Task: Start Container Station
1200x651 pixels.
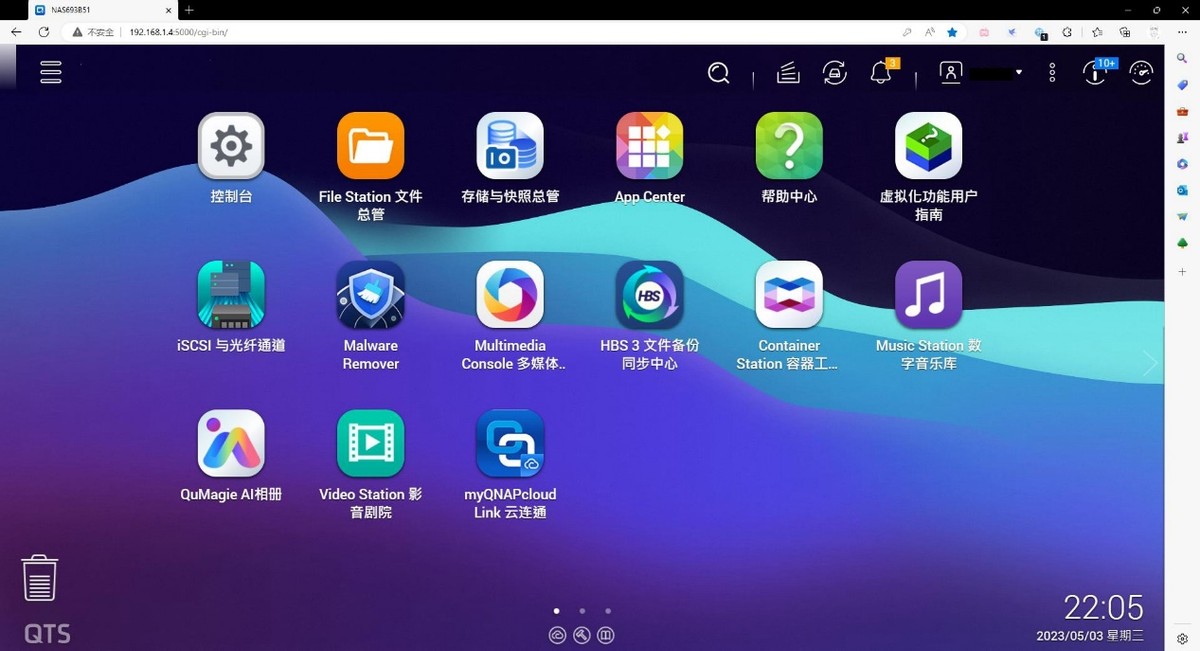Action: click(788, 294)
